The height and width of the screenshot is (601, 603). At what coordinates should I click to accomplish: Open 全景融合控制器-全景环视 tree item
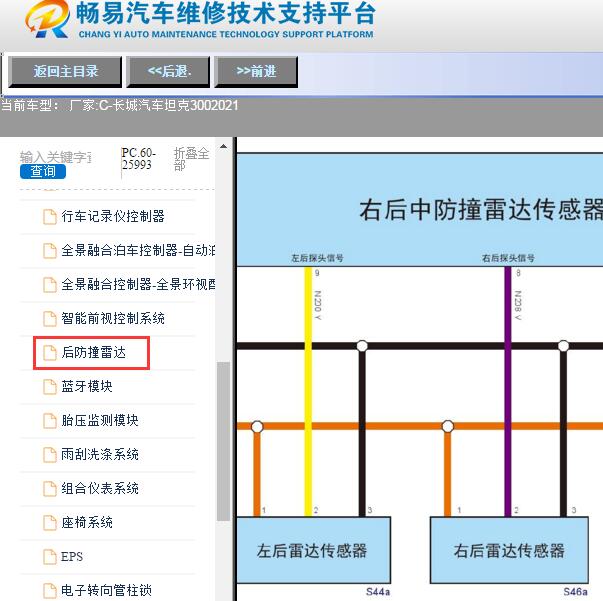pos(138,285)
